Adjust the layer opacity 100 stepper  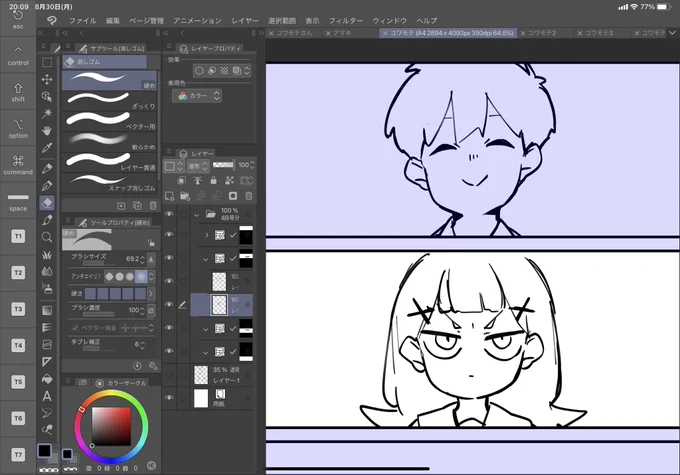[252, 165]
